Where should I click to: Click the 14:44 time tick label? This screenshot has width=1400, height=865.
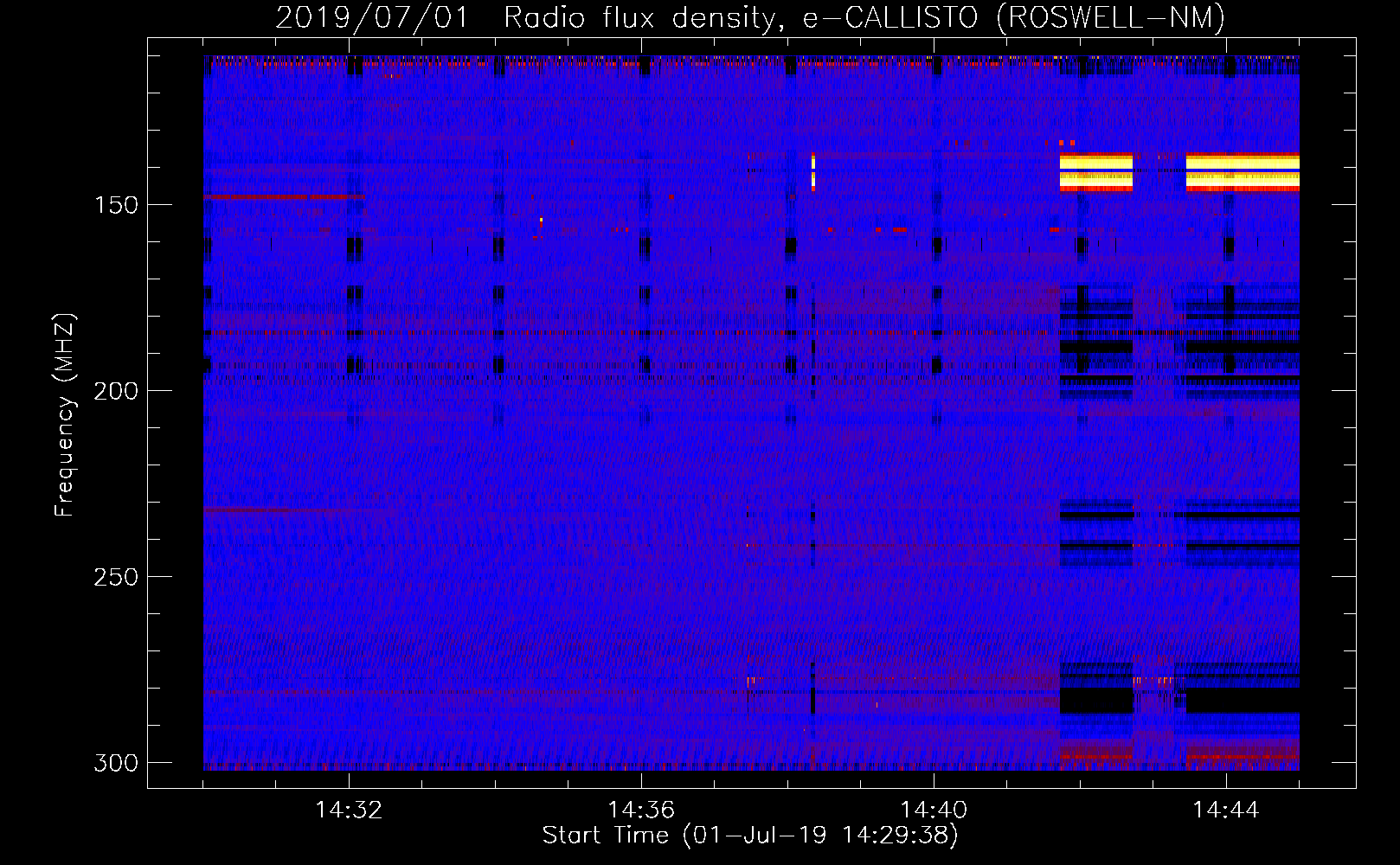point(1225,810)
